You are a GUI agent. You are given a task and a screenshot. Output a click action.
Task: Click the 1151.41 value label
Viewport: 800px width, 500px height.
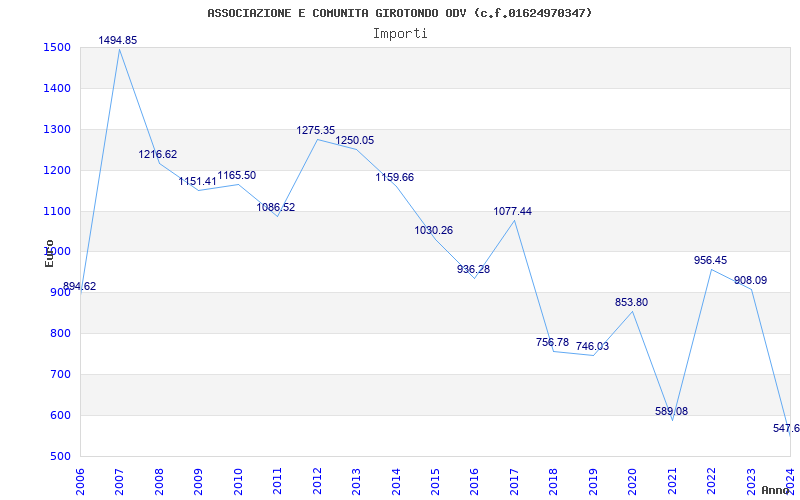pos(197,181)
